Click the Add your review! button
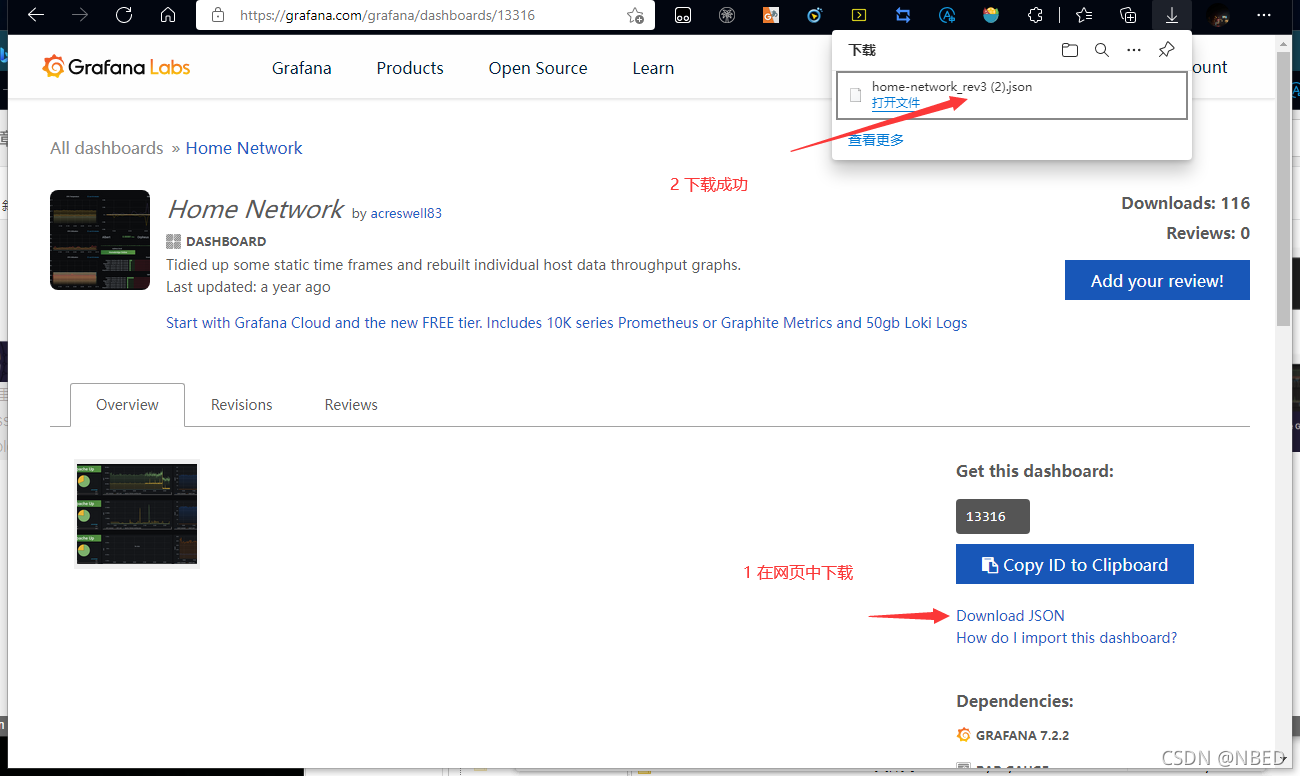 tap(1157, 280)
